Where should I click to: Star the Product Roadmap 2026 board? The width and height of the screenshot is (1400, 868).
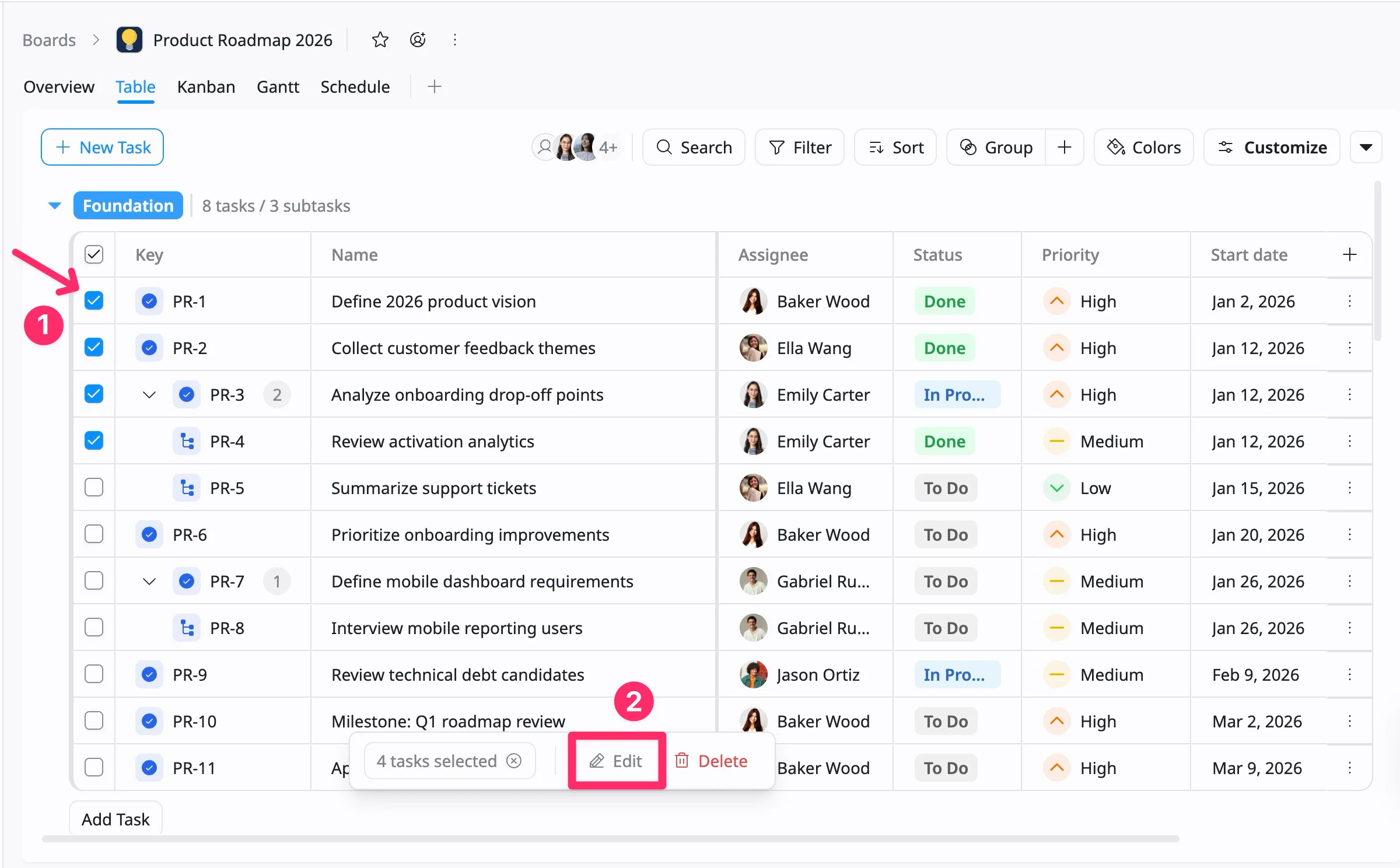click(x=380, y=40)
